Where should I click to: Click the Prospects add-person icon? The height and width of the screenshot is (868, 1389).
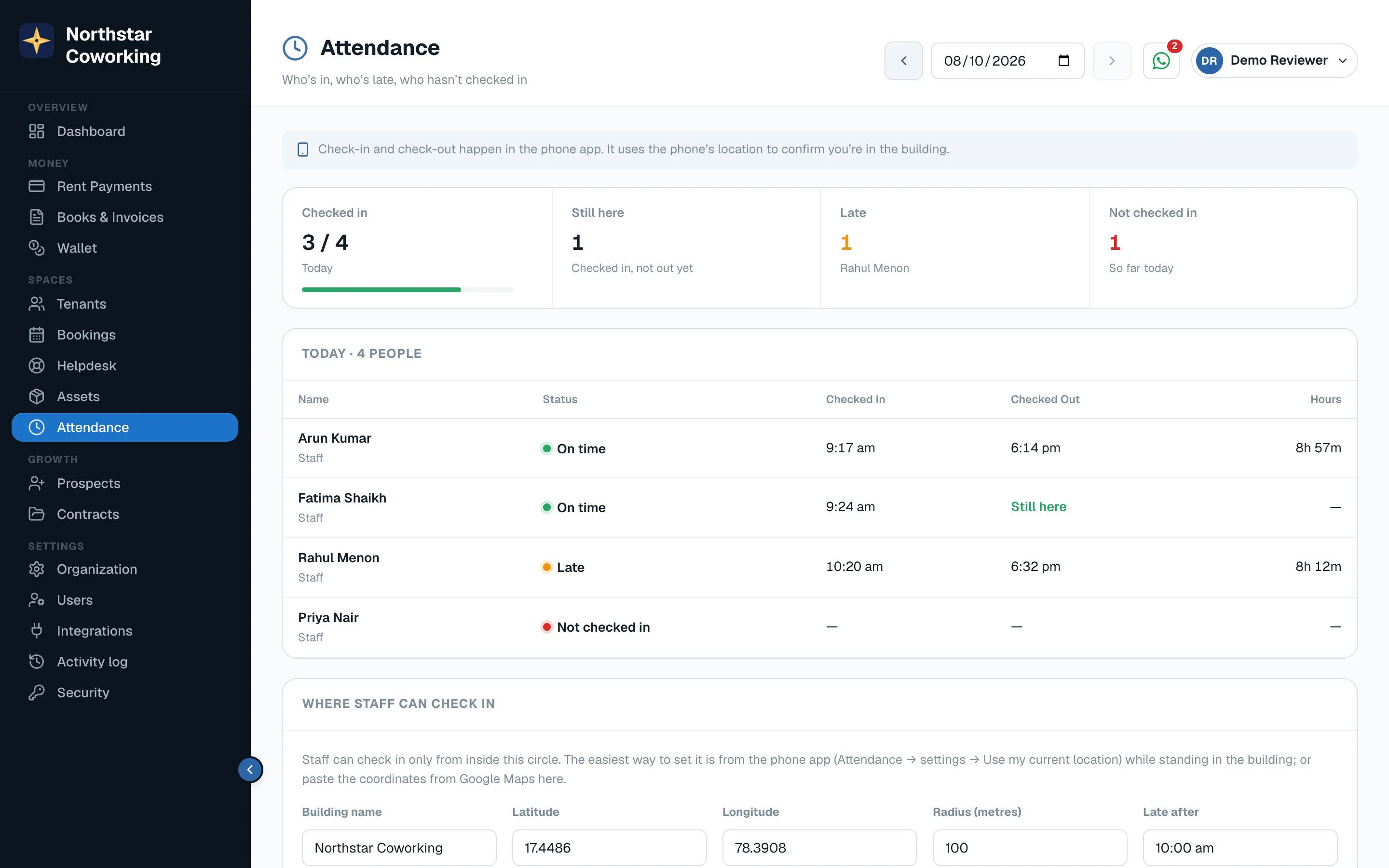click(37, 483)
